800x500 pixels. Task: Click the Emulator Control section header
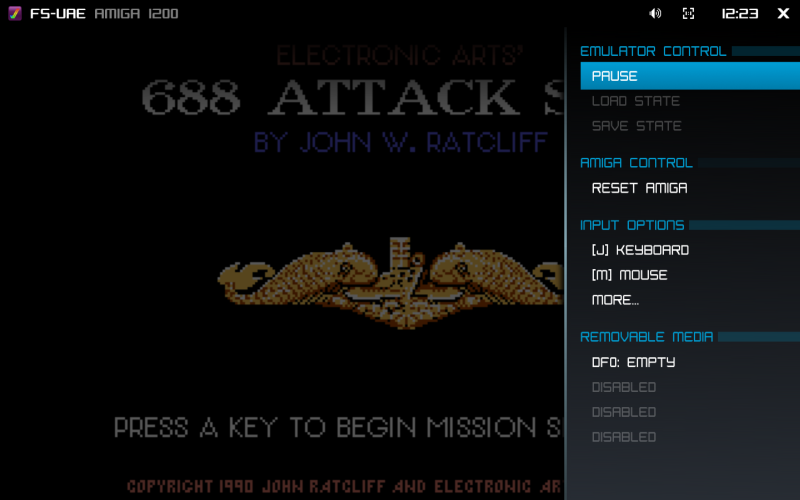coord(653,51)
